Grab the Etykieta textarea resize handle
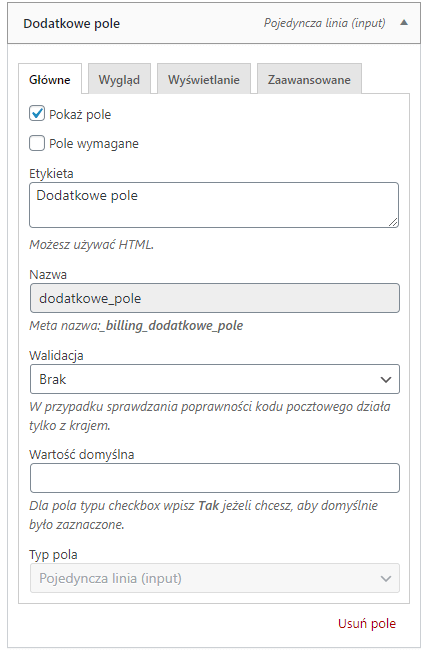Viewport: 429px width, 658px height. pos(393,222)
